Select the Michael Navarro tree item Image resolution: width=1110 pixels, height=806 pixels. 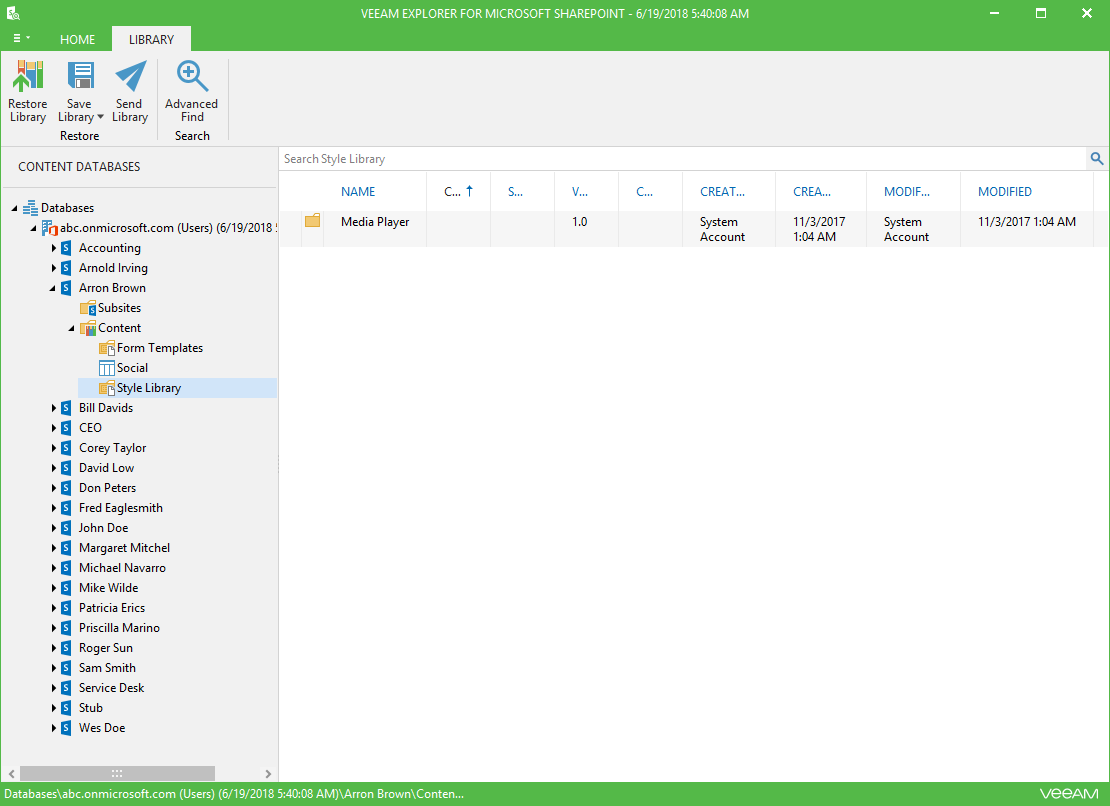click(x=122, y=568)
